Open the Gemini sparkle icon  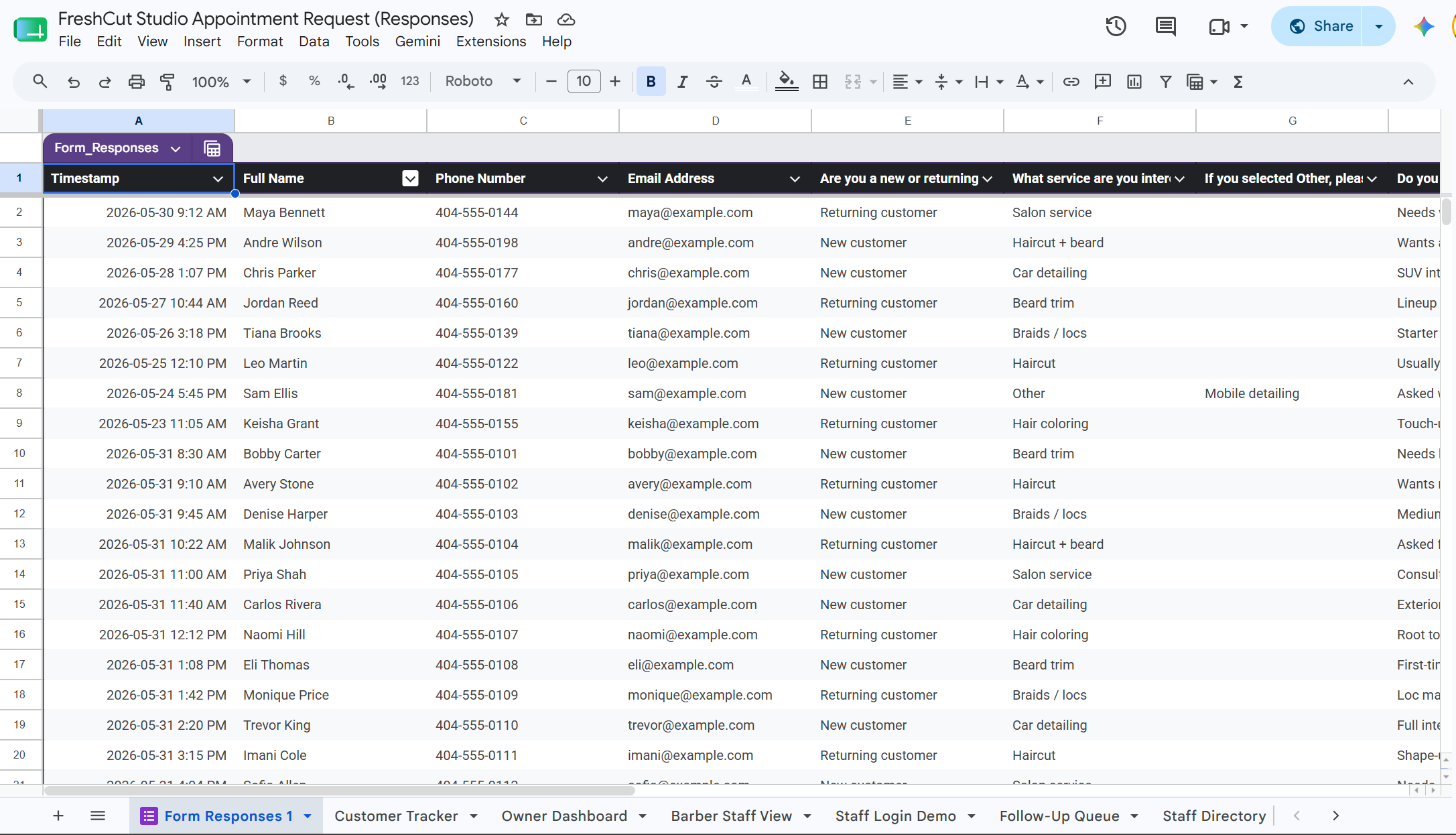click(1424, 26)
